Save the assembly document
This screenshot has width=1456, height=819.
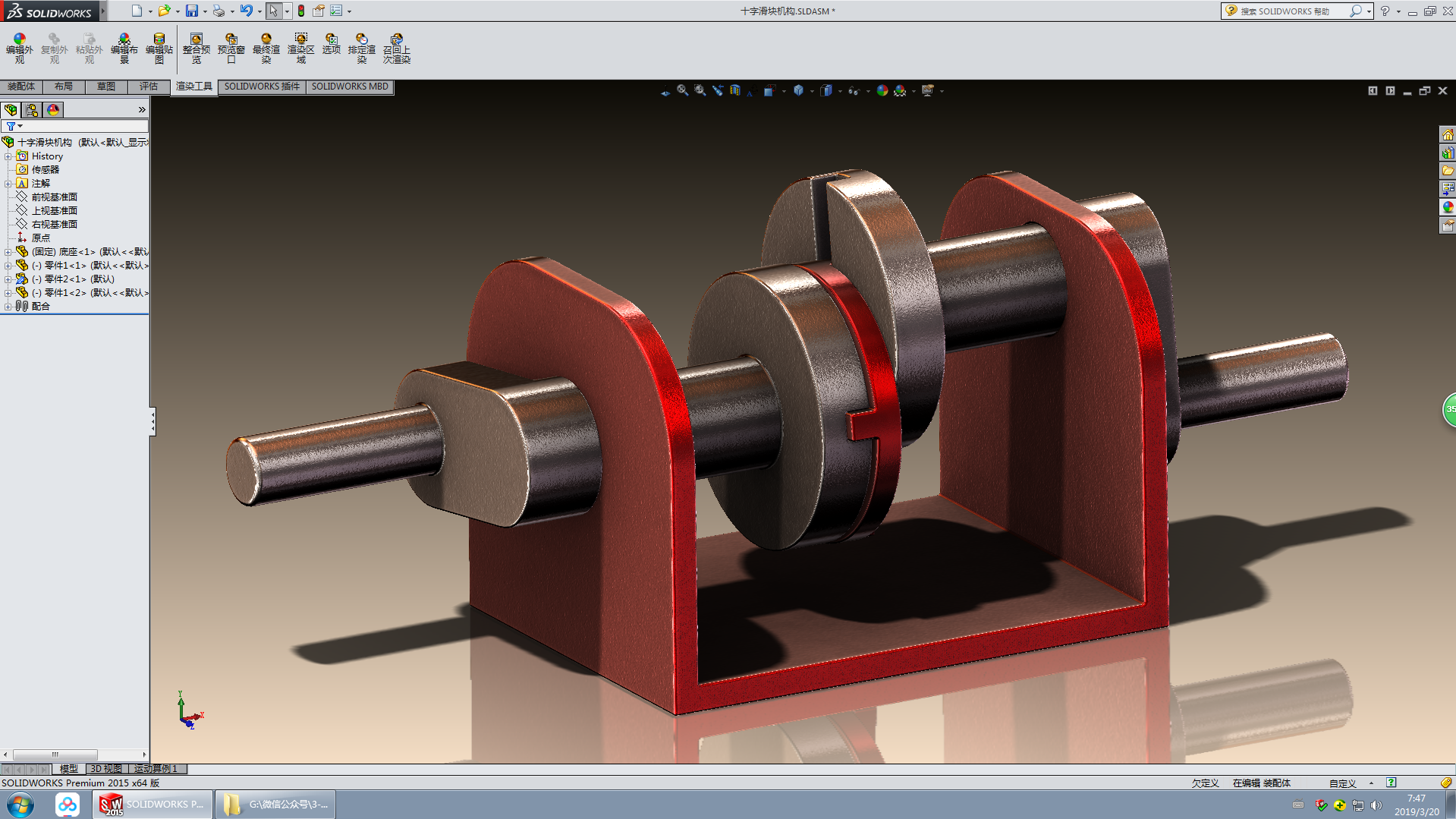pos(192,11)
